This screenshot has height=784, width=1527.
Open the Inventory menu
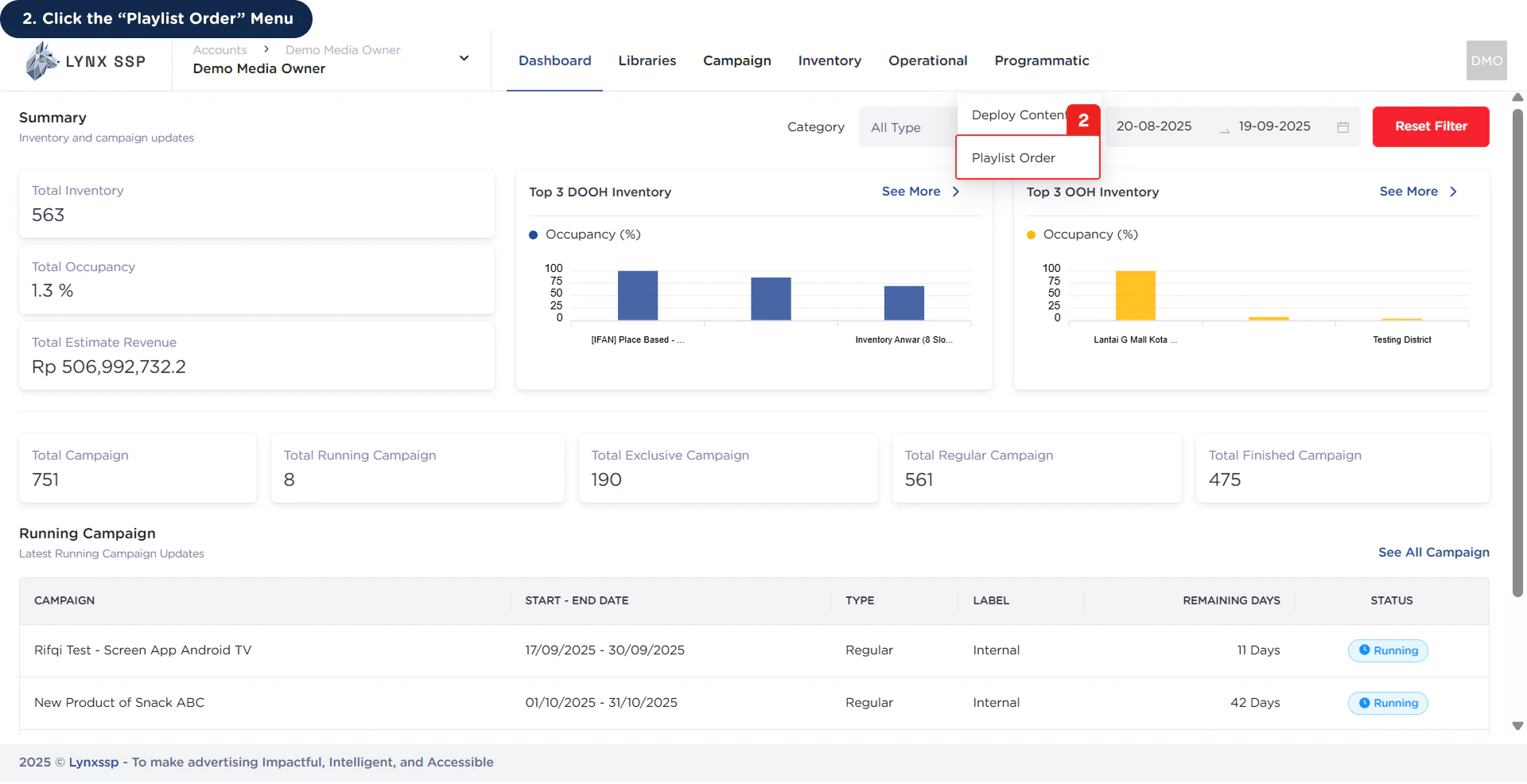(830, 60)
